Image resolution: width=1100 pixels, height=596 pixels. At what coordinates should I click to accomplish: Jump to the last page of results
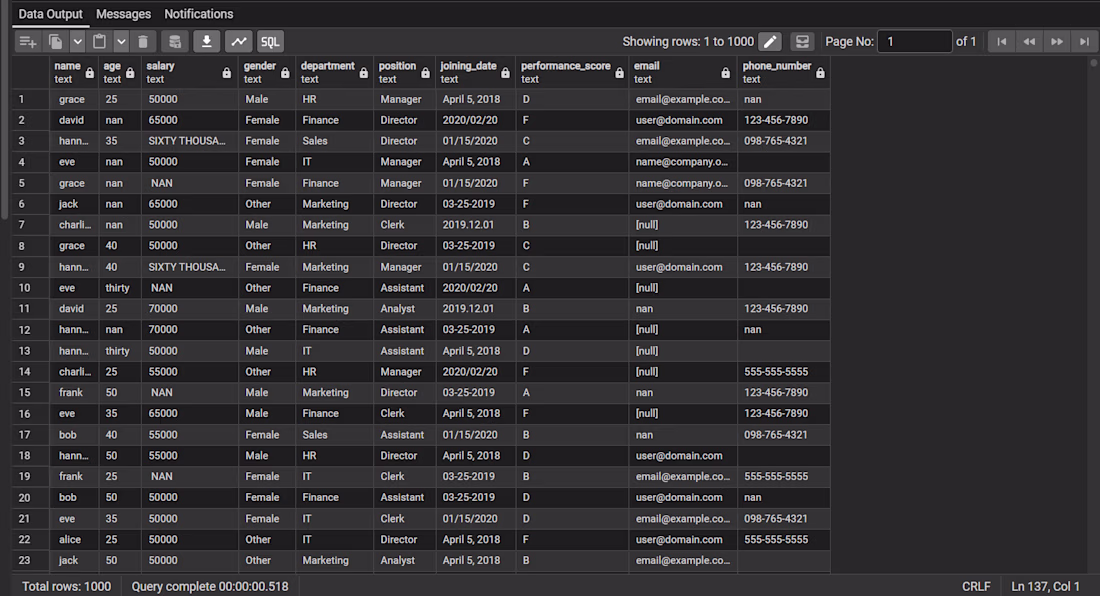1084,42
